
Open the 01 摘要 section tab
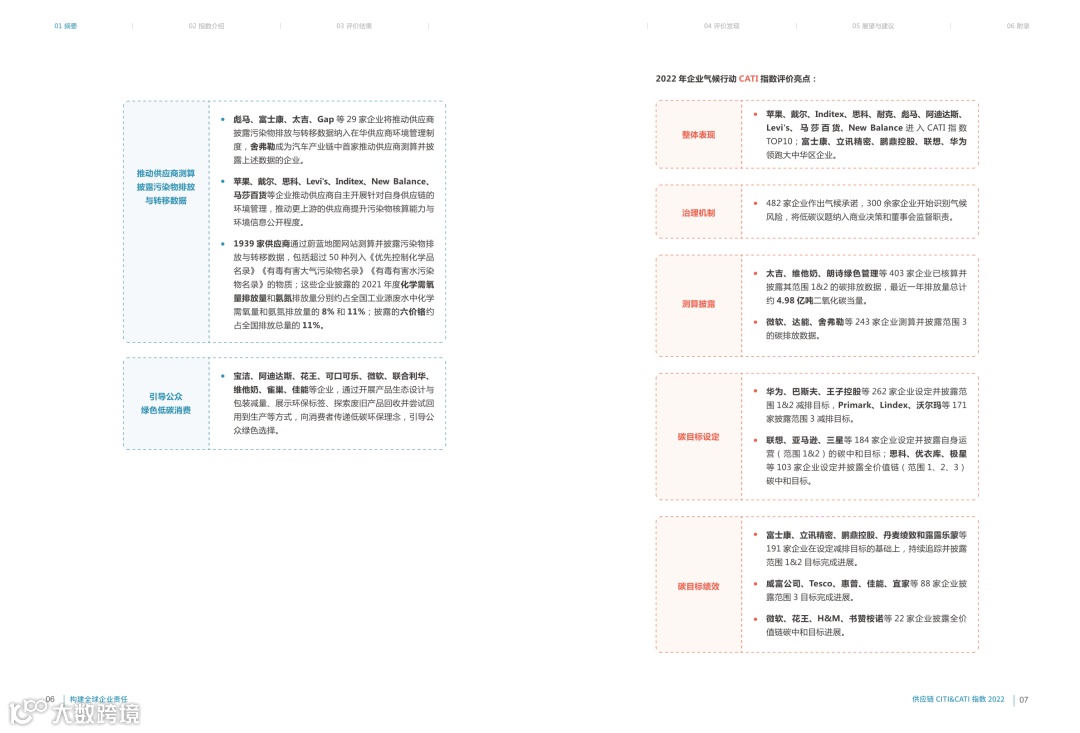tap(65, 26)
